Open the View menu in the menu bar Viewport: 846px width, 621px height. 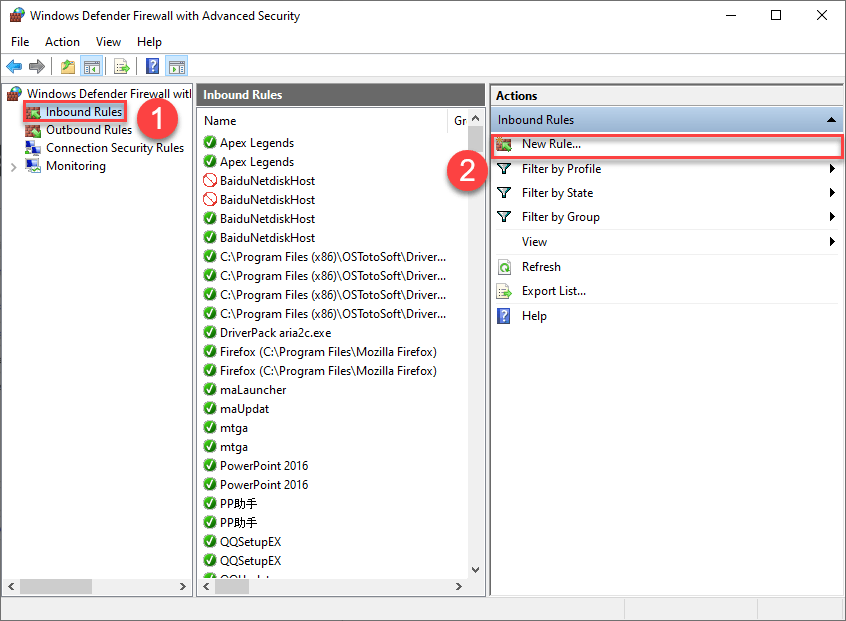pyautogui.click(x=108, y=42)
